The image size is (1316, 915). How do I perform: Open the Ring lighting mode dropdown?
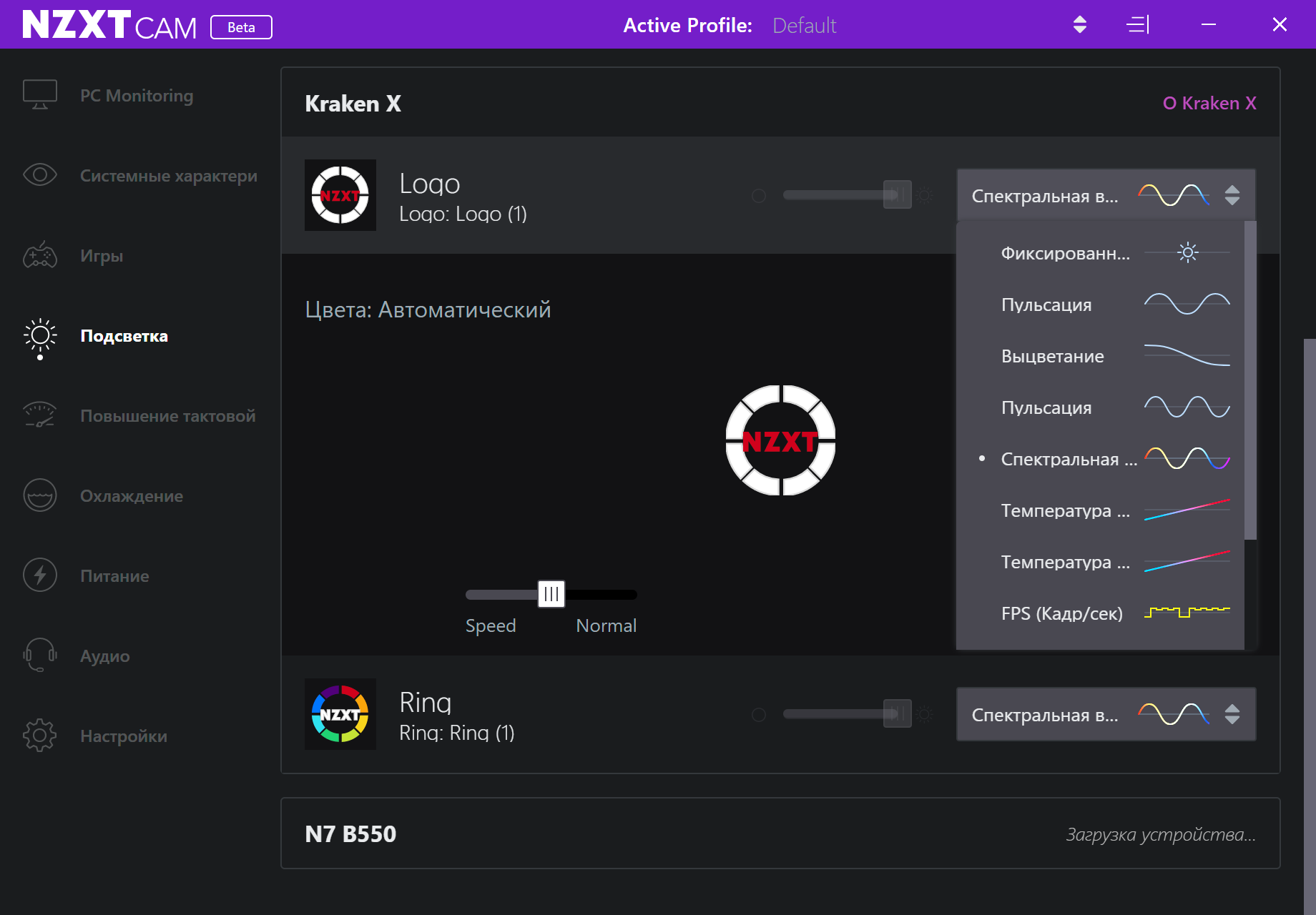point(1106,714)
